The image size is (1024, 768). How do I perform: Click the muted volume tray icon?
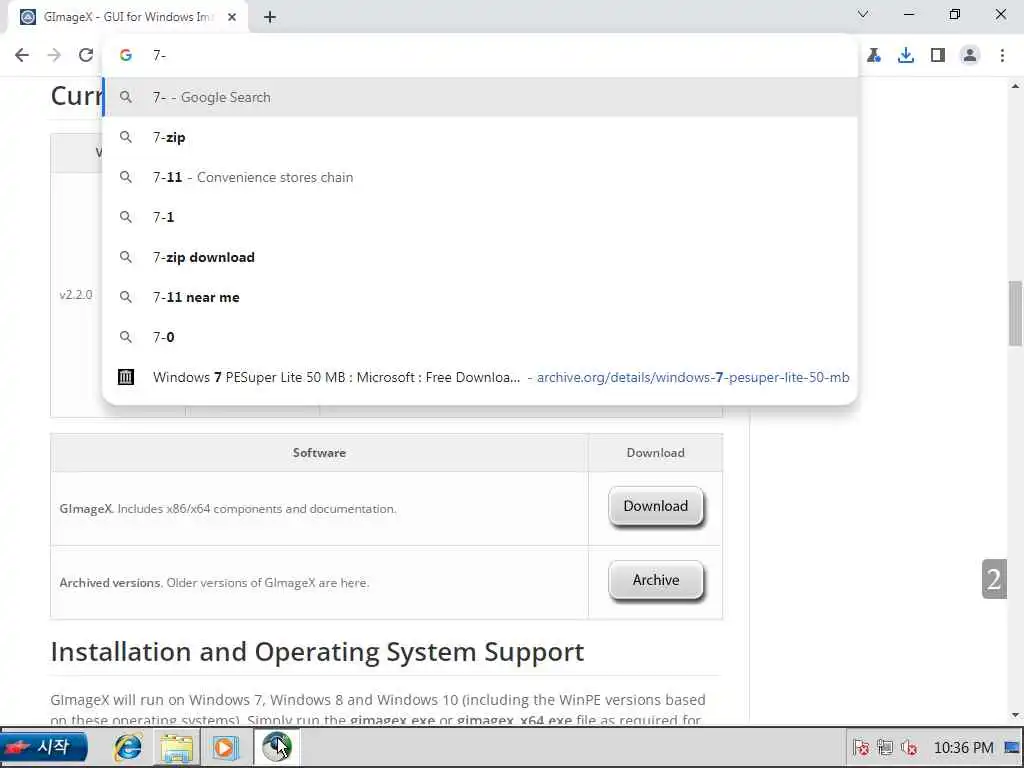pos(909,747)
